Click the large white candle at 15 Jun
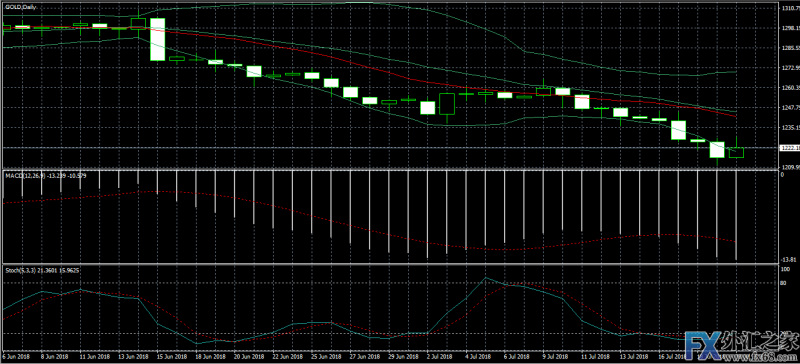Viewport: 800px width, 364px height. pyautogui.click(x=157, y=39)
